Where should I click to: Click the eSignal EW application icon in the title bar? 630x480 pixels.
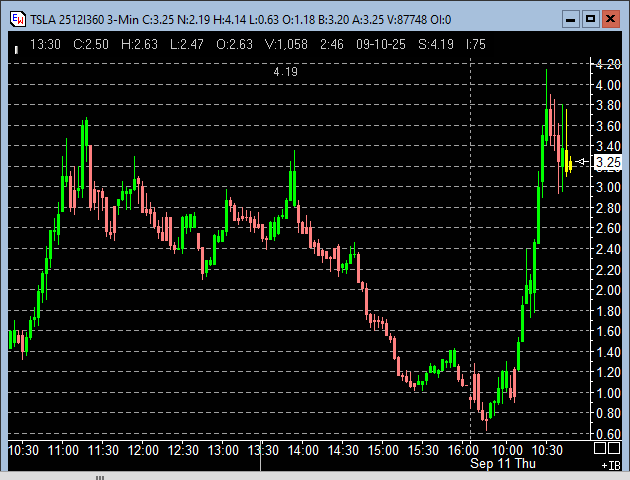(18, 19)
